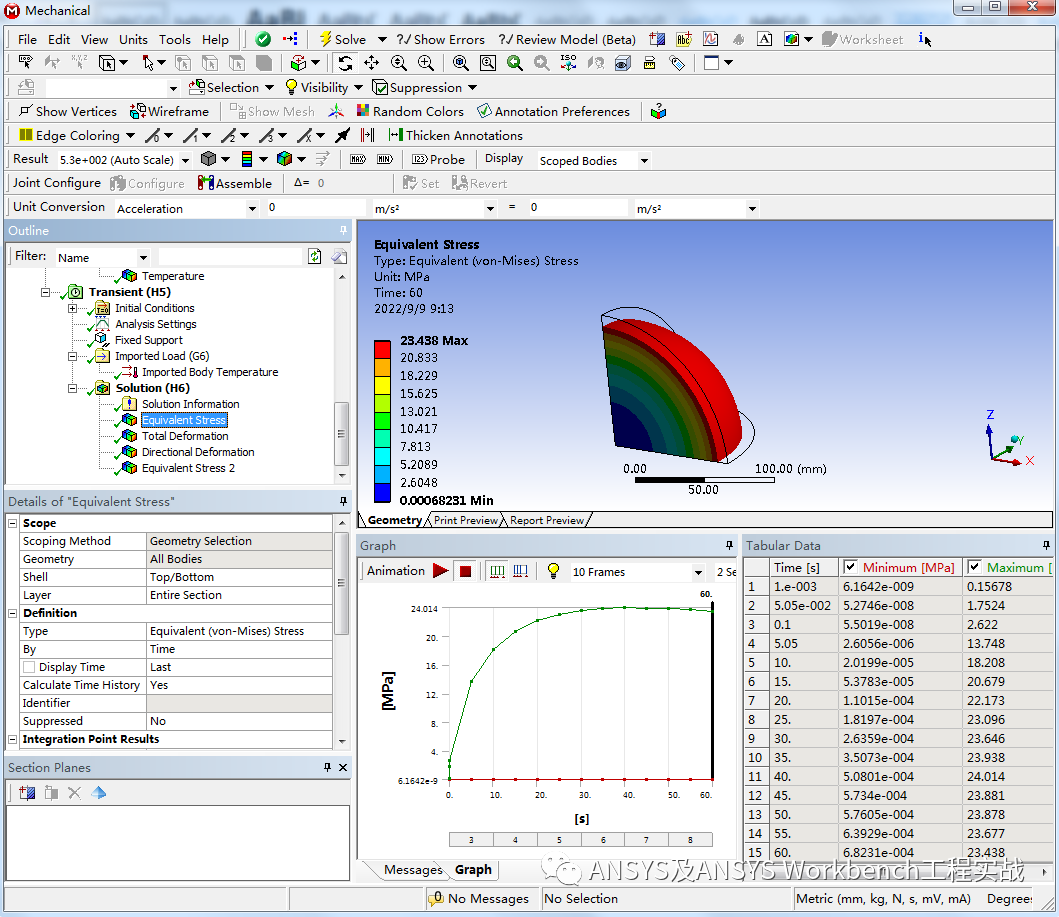Switch to the Print Preview tab
Image resolution: width=1059 pixels, height=917 pixels.
coord(466,520)
